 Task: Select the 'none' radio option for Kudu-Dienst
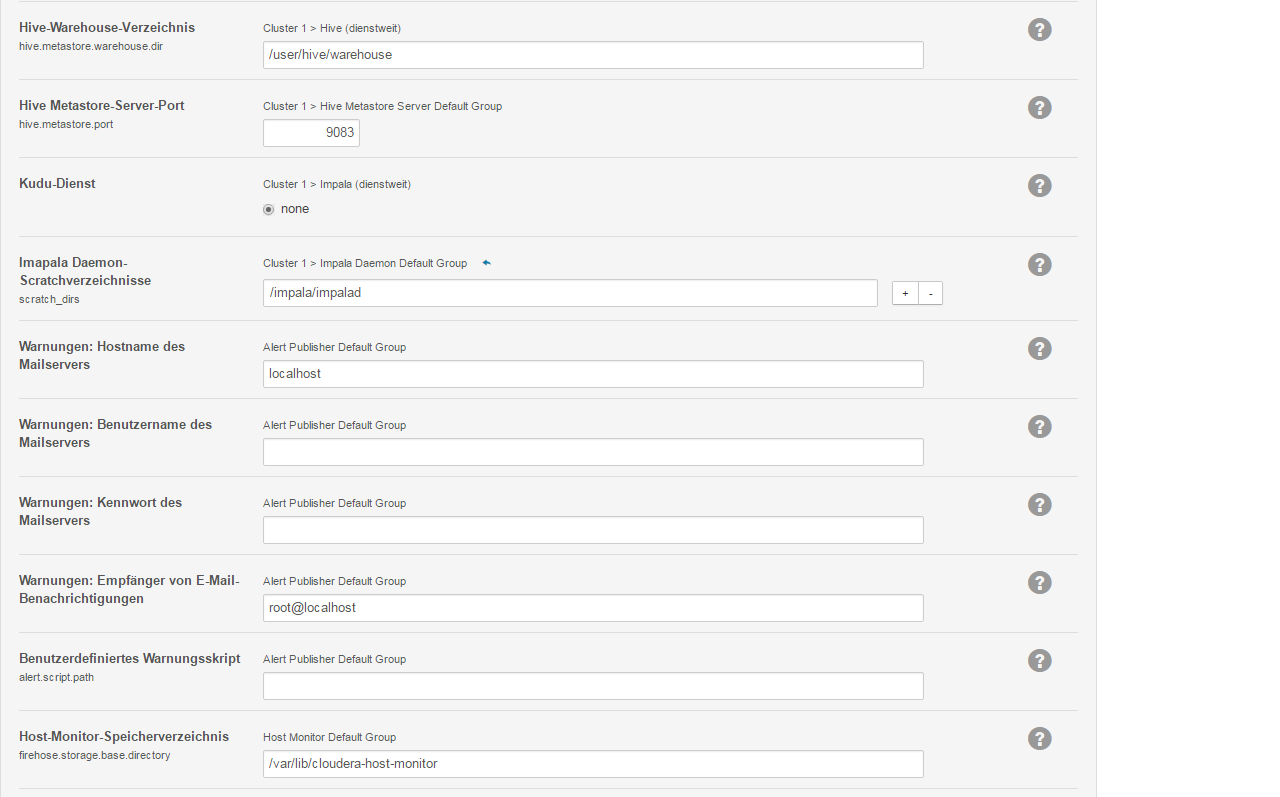pyautogui.click(x=269, y=209)
